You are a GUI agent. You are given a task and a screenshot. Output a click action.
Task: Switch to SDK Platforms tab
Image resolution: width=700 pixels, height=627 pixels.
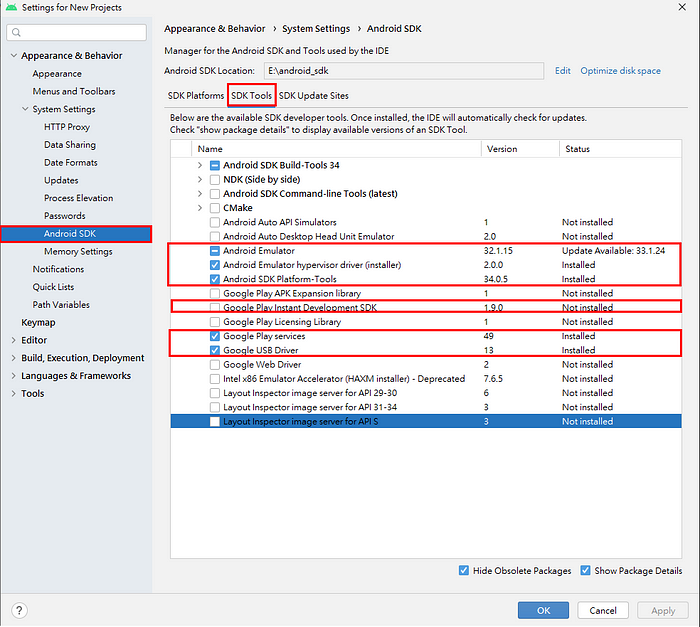point(196,96)
